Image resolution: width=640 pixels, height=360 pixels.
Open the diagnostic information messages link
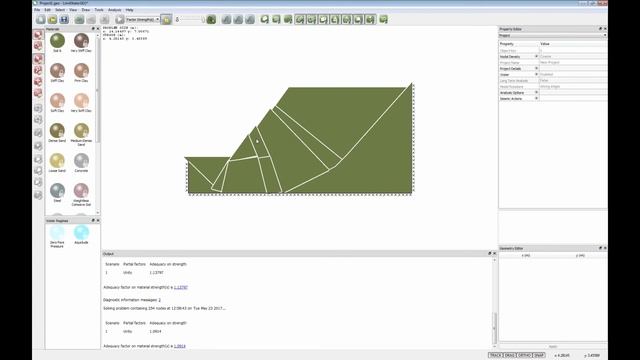coord(159,300)
